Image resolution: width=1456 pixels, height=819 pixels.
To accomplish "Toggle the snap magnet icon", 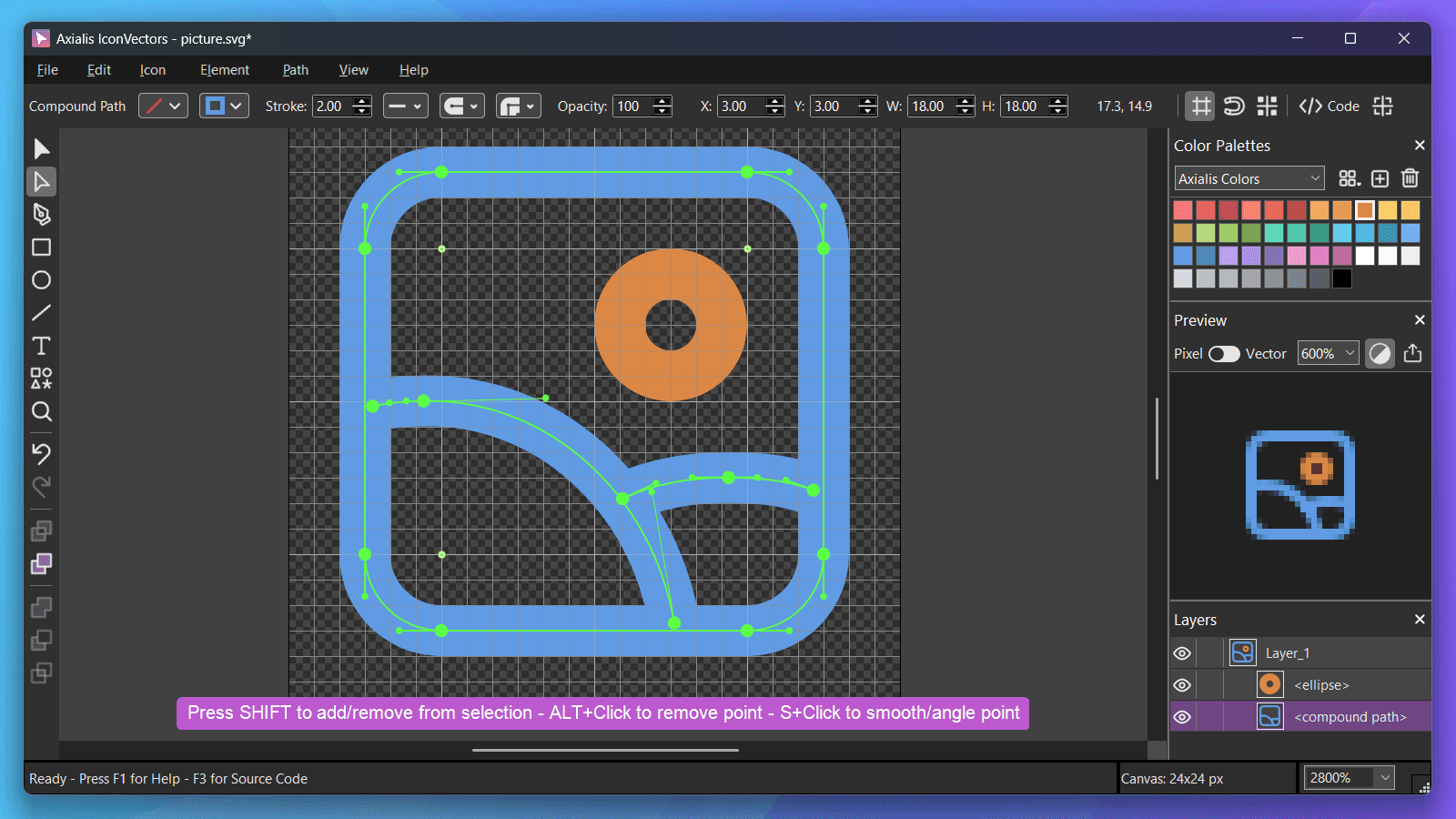I will point(1234,106).
